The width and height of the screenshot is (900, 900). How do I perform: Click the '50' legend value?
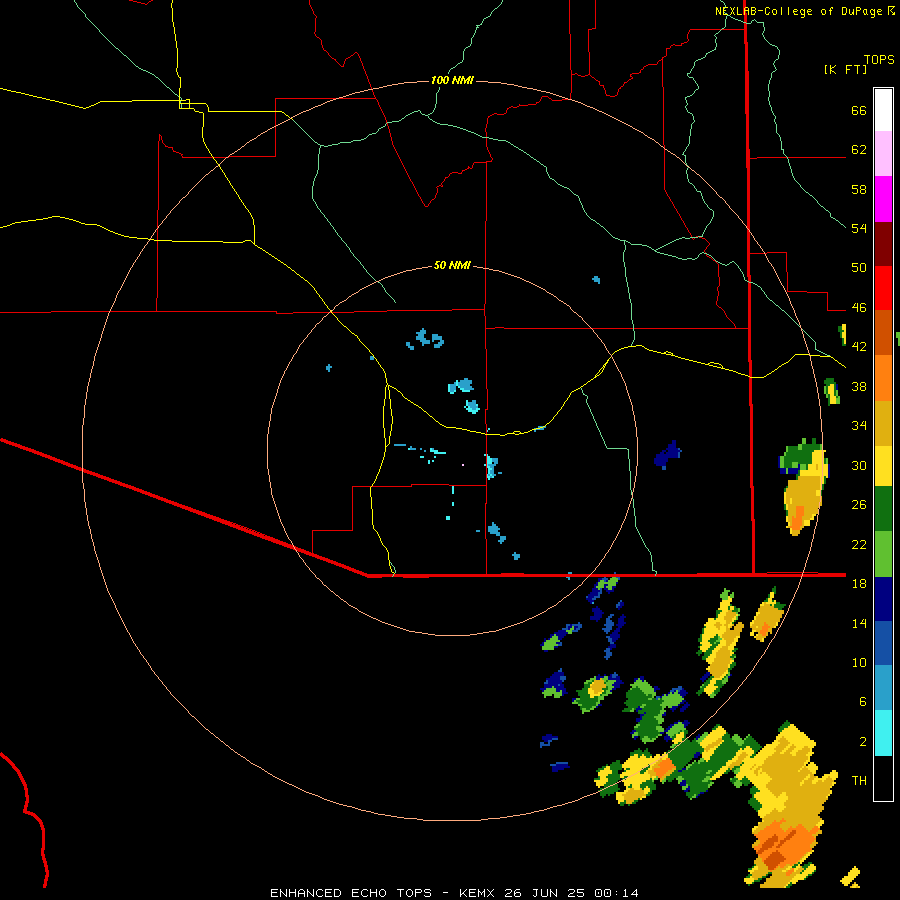coord(859,267)
